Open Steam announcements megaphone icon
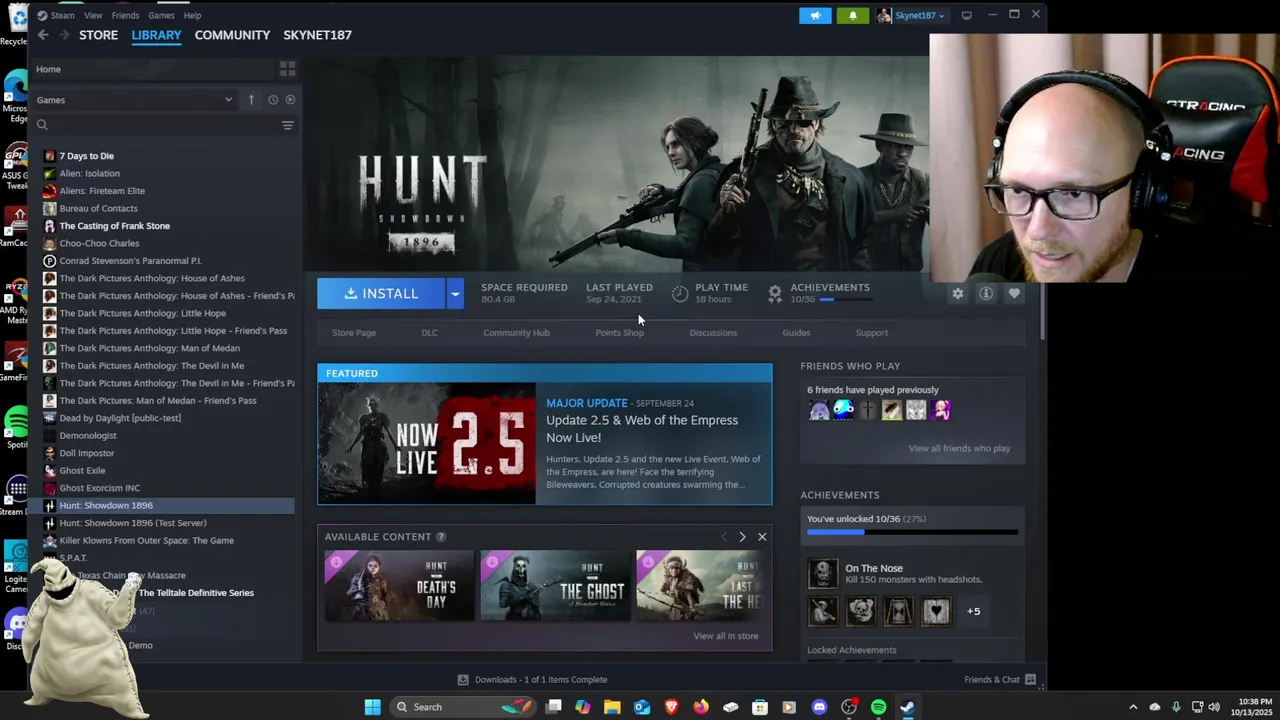 [x=815, y=15]
